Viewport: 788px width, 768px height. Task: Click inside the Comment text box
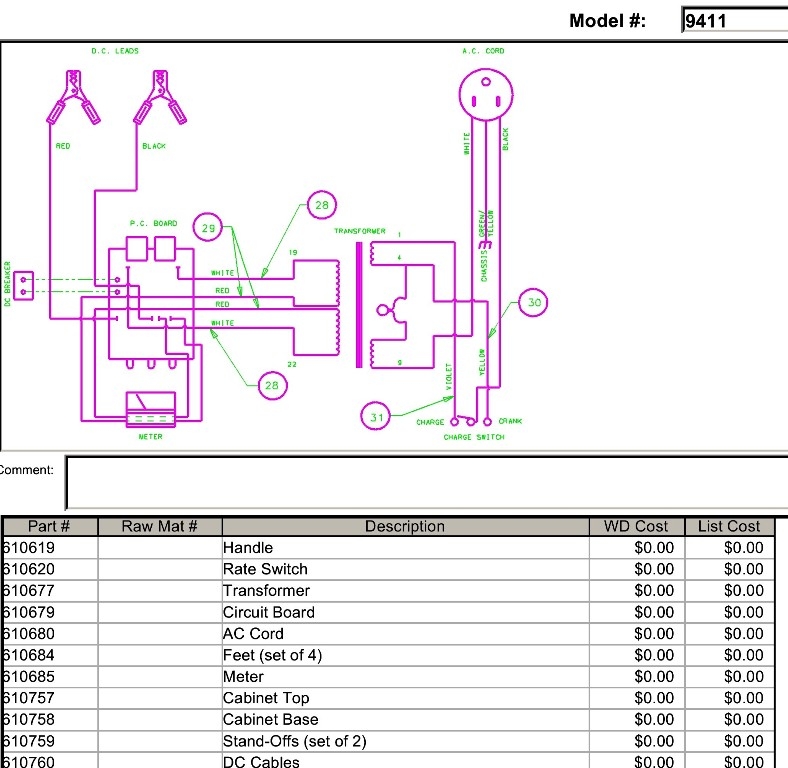[x=427, y=483]
